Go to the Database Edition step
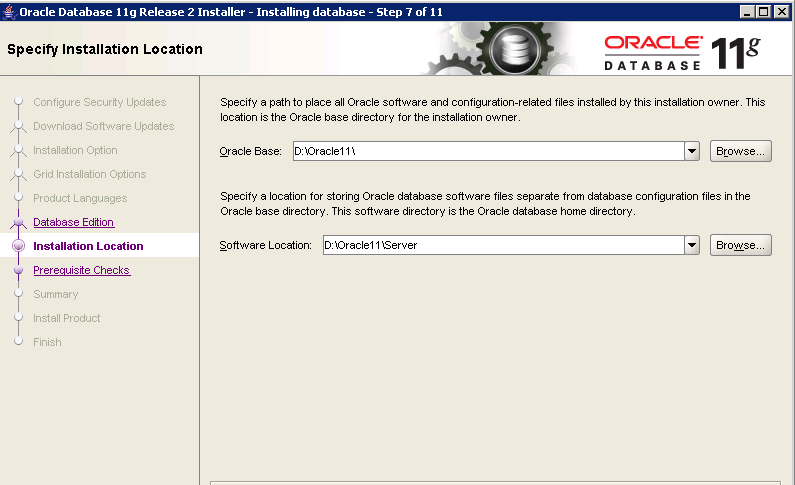795x485 pixels. [74, 222]
